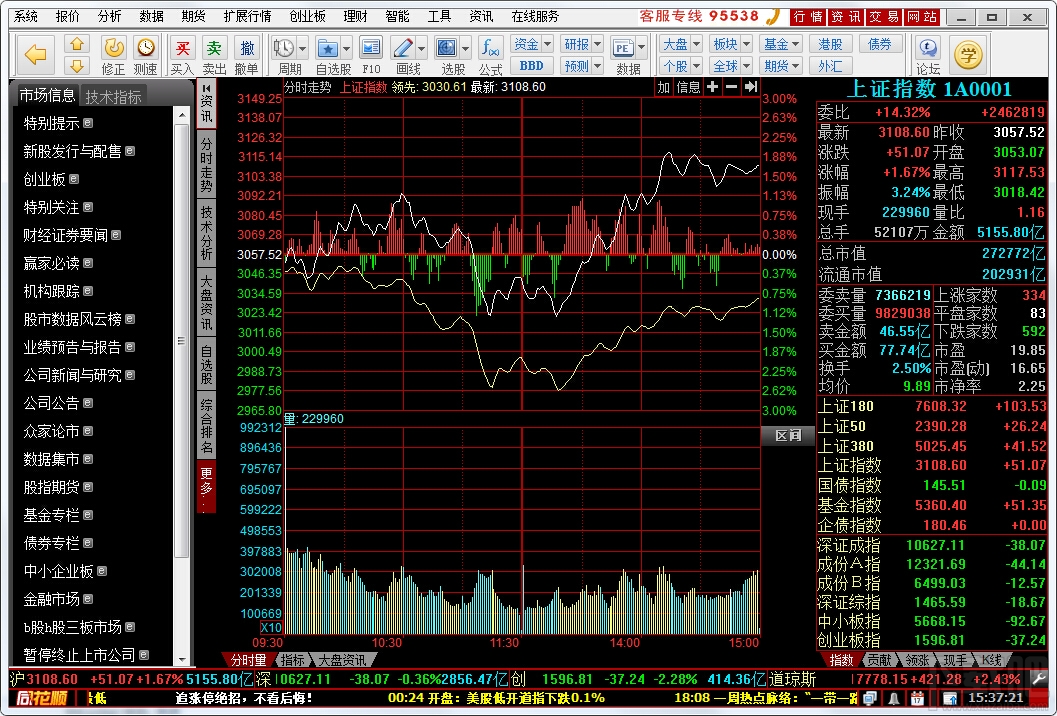
Task: Open the 论坛 forum
Action: pyautogui.click(x=928, y=55)
